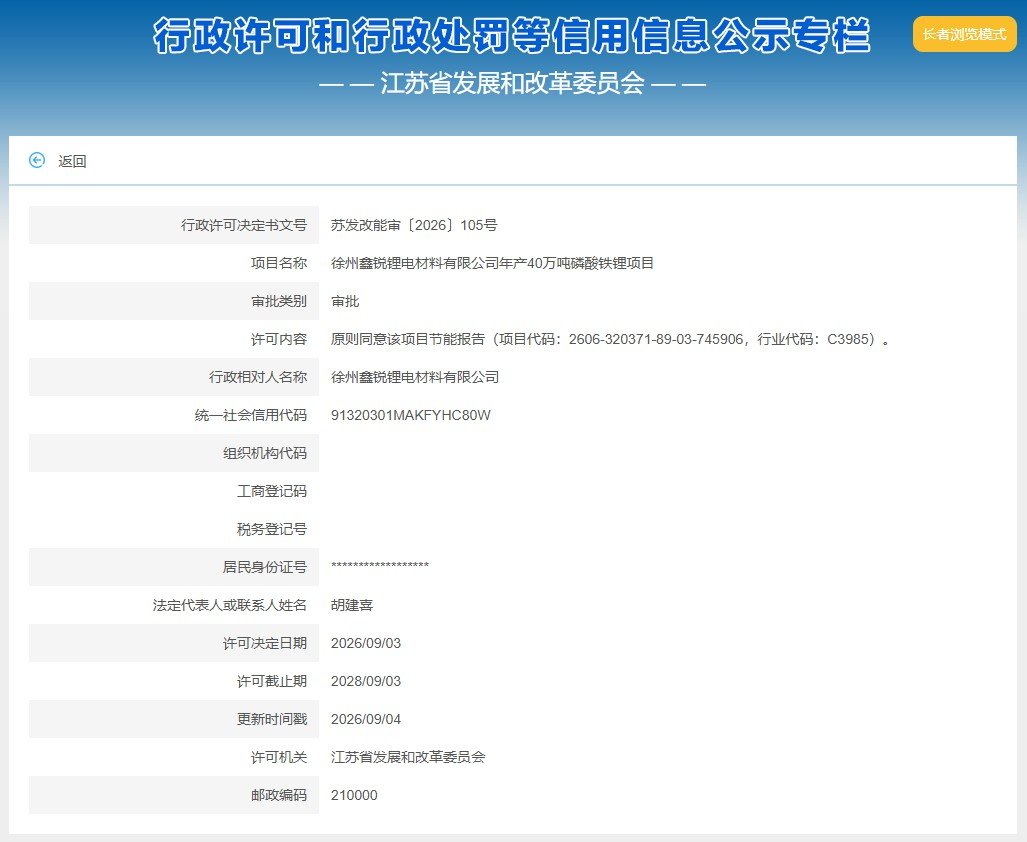Viewport: 1027px width, 842px height.
Task: Click the expiry date 2028/09/03
Action: [366, 681]
